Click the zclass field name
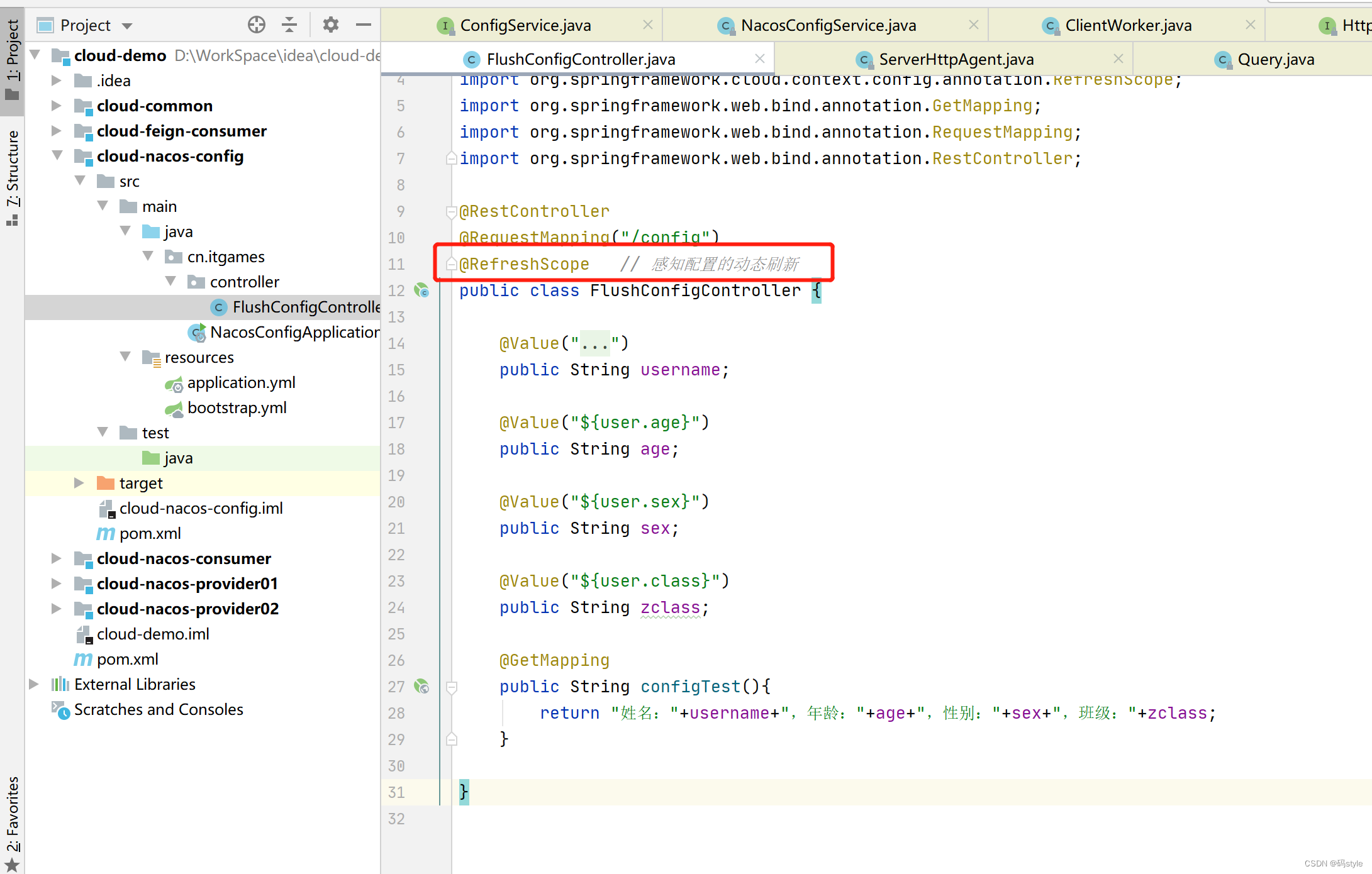 670,607
